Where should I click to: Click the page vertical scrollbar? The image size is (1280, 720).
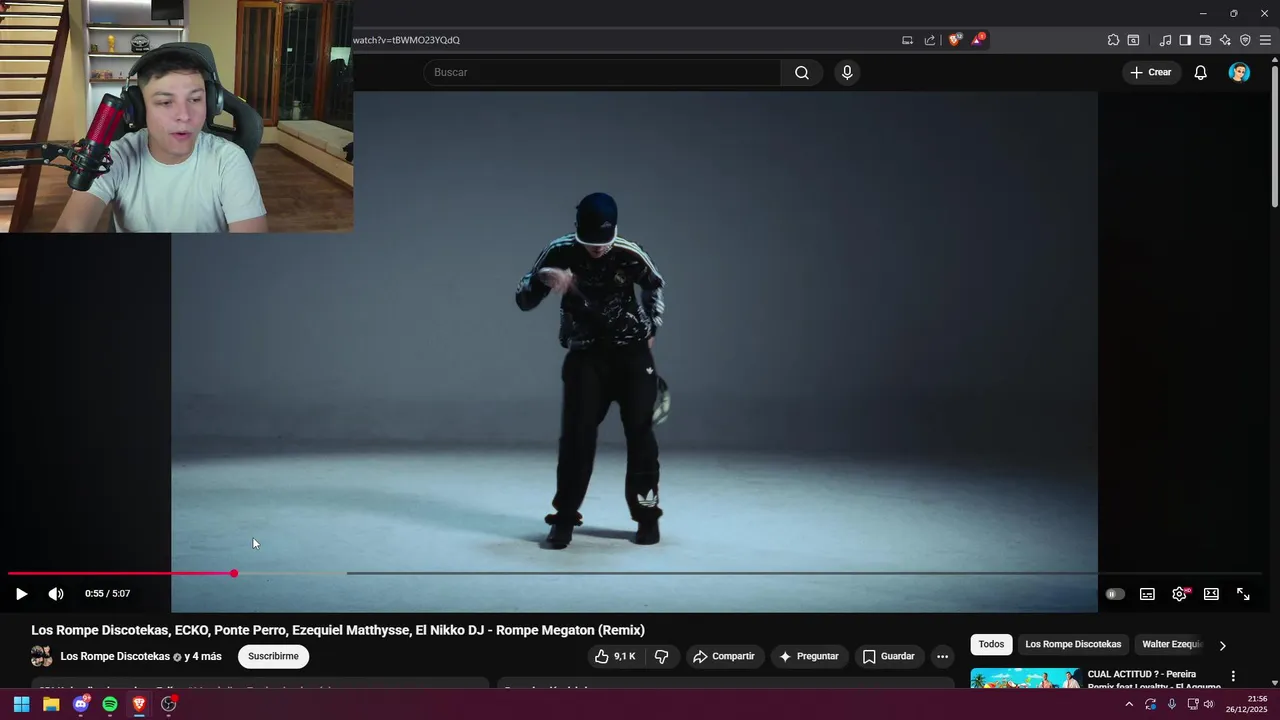1274,135
